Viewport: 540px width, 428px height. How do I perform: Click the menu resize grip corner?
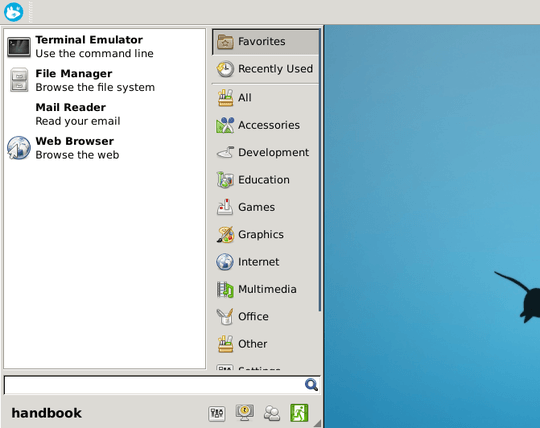(x=318, y=423)
